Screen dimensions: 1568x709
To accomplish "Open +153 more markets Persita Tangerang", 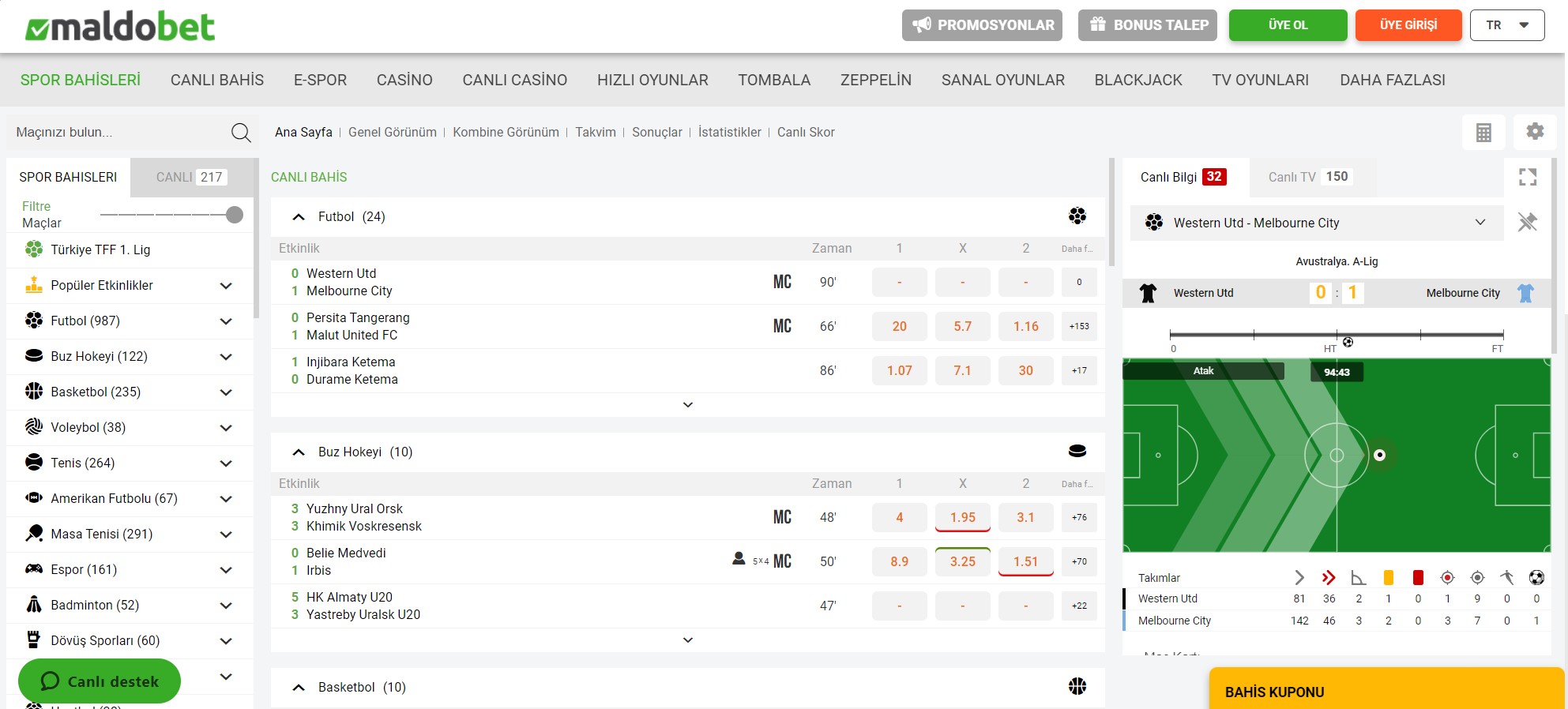I will click(1079, 326).
